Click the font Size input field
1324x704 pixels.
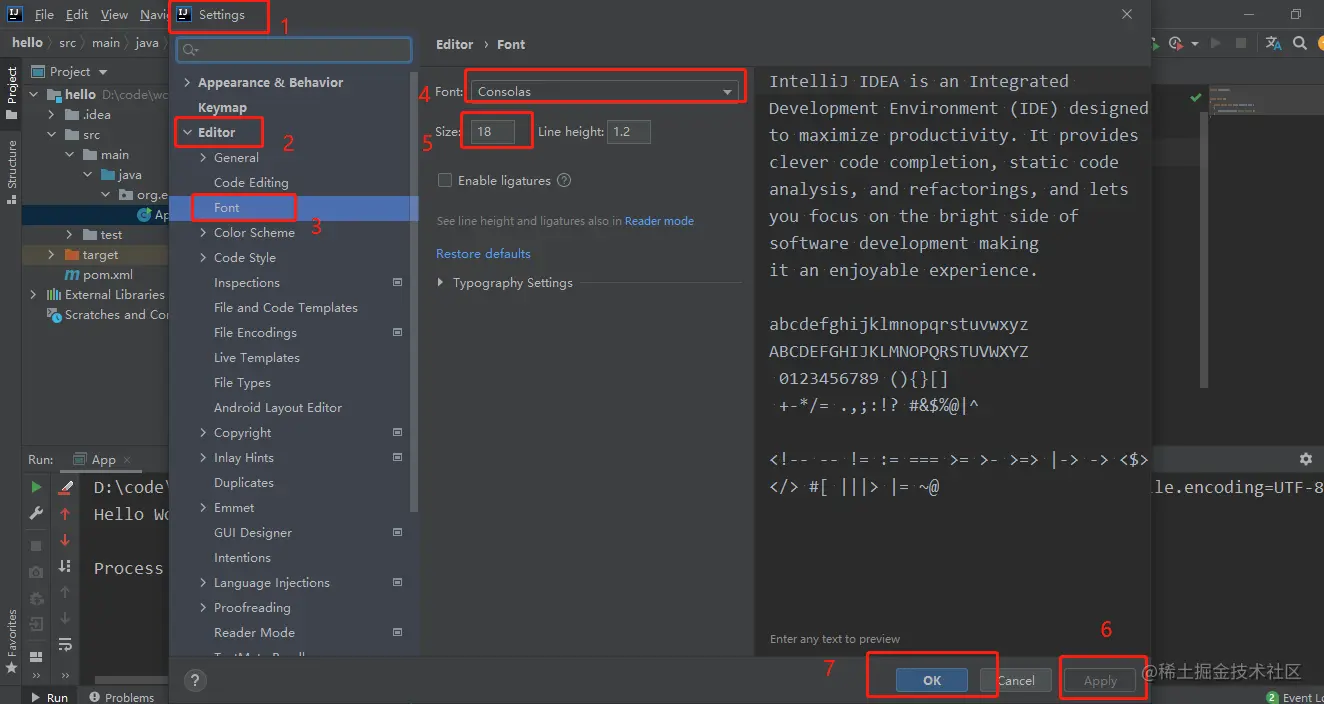click(x=492, y=132)
